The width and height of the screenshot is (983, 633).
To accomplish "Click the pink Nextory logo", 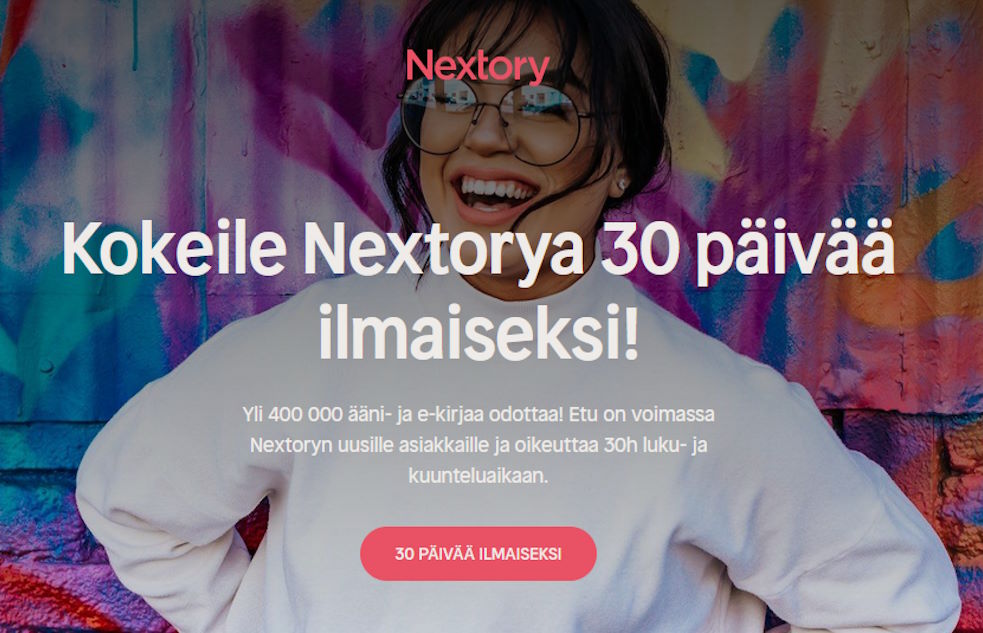I will pyautogui.click(x=478, y=67).
